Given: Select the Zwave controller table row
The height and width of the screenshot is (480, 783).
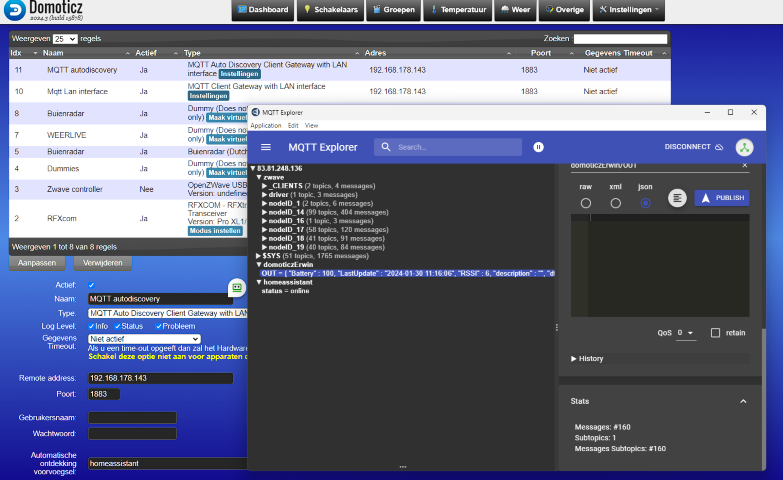Looking at the screenshot, I should coord(129,189).
